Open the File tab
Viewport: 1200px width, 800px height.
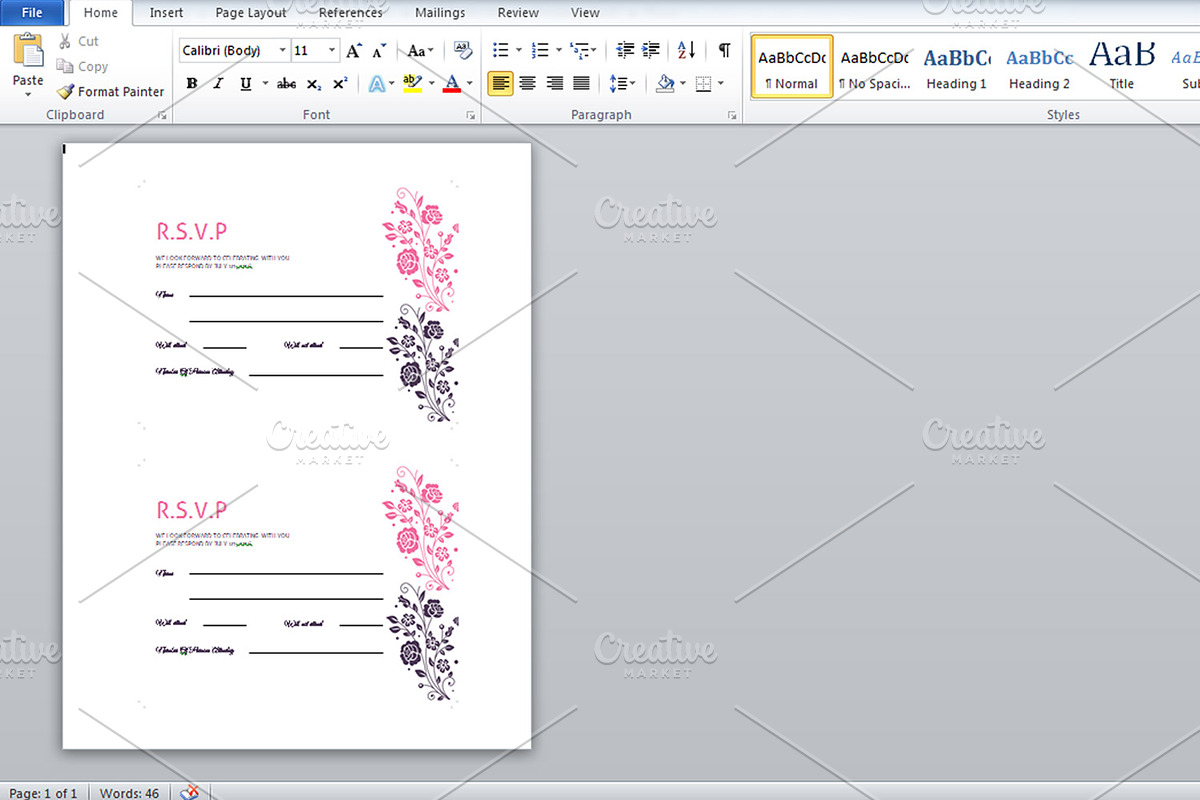click(x=32, y=13)
